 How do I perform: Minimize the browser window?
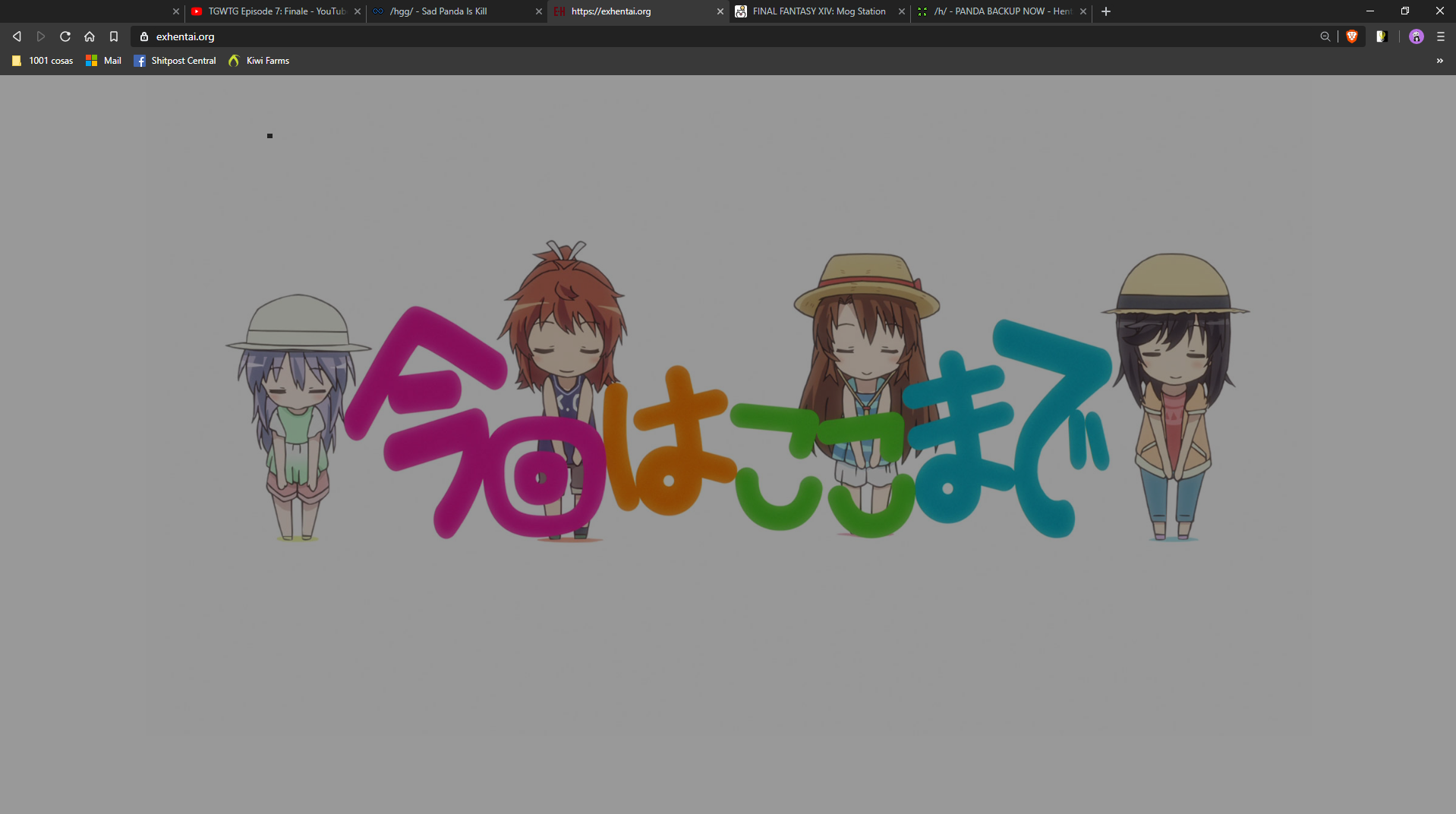coord(1370,11)
